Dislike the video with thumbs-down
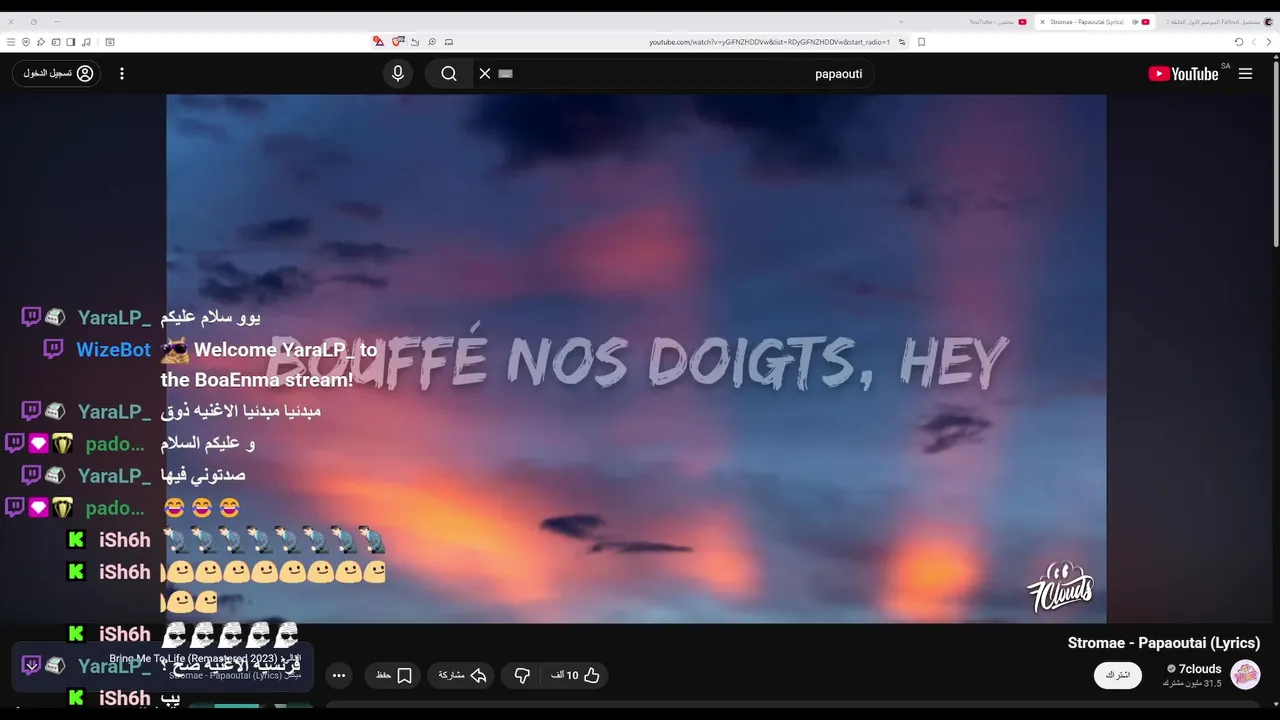Screen dimensions: 1280x720 (522, 675)
